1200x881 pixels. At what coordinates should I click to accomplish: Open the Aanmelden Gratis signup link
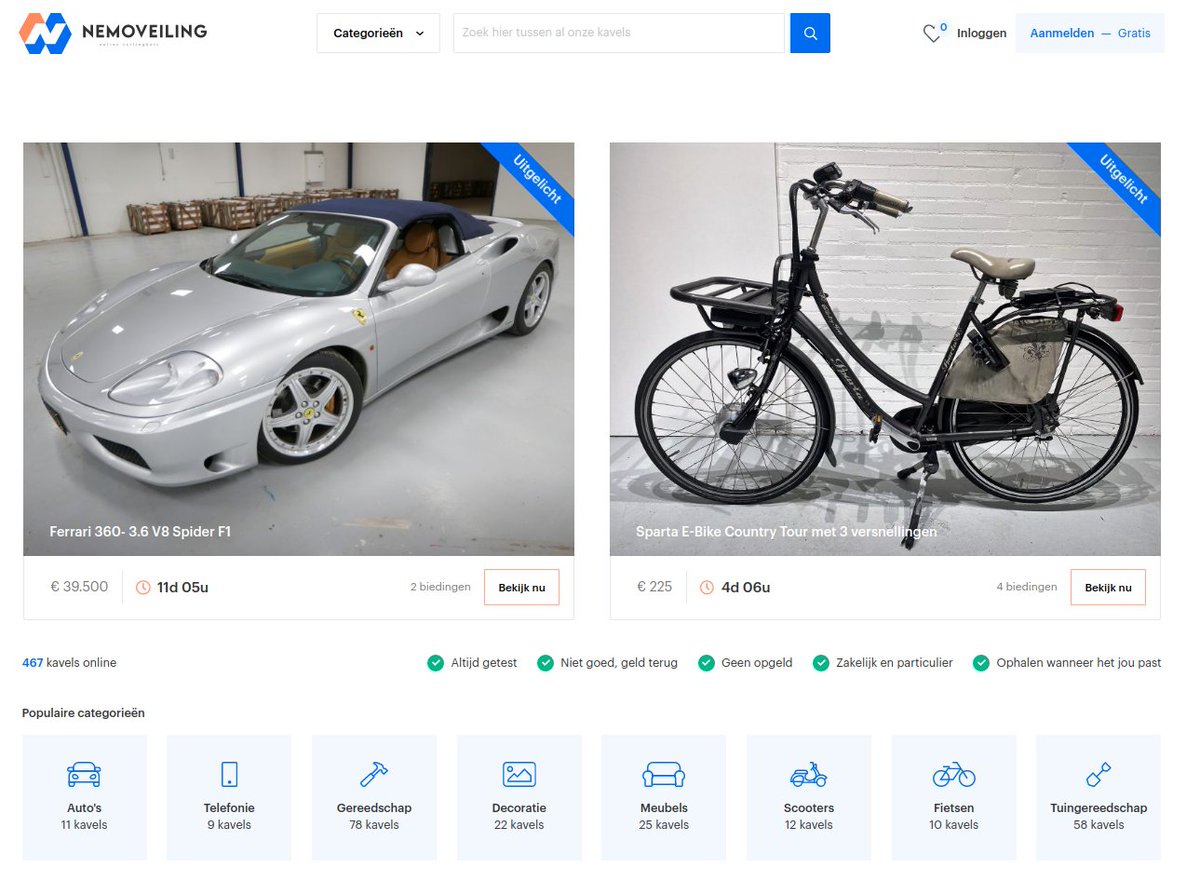click(x=1089, y=33)
